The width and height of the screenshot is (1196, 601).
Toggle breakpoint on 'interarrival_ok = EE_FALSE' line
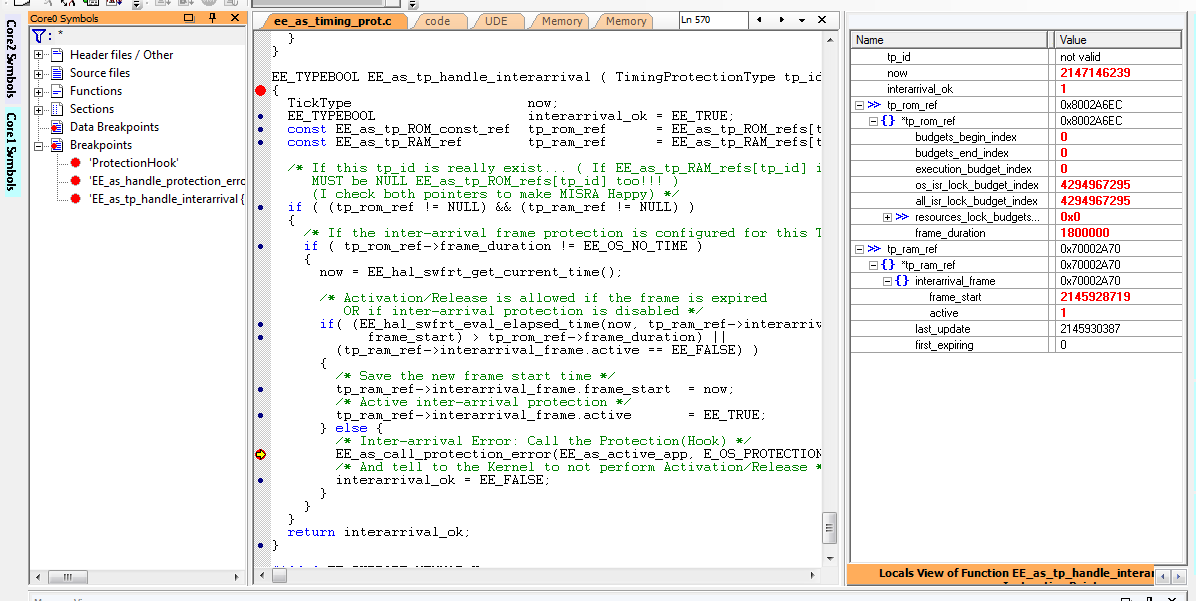point(261,480)
